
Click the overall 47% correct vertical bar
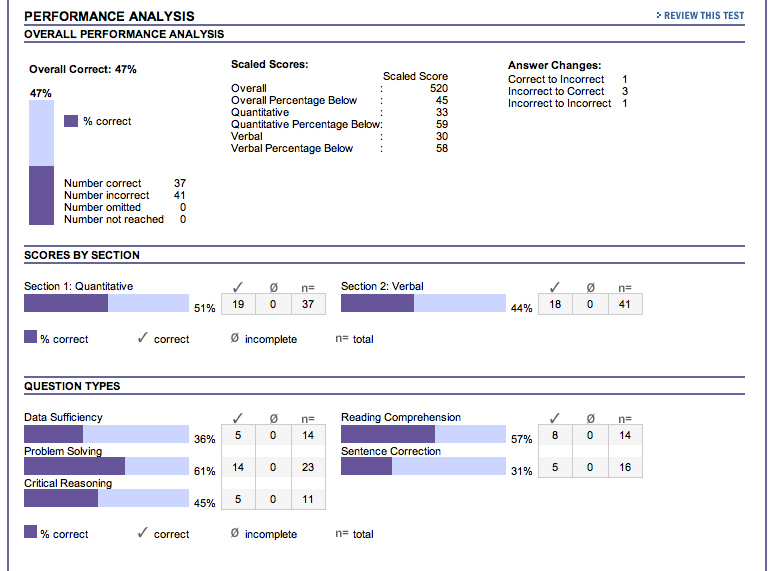click(41, 162)
